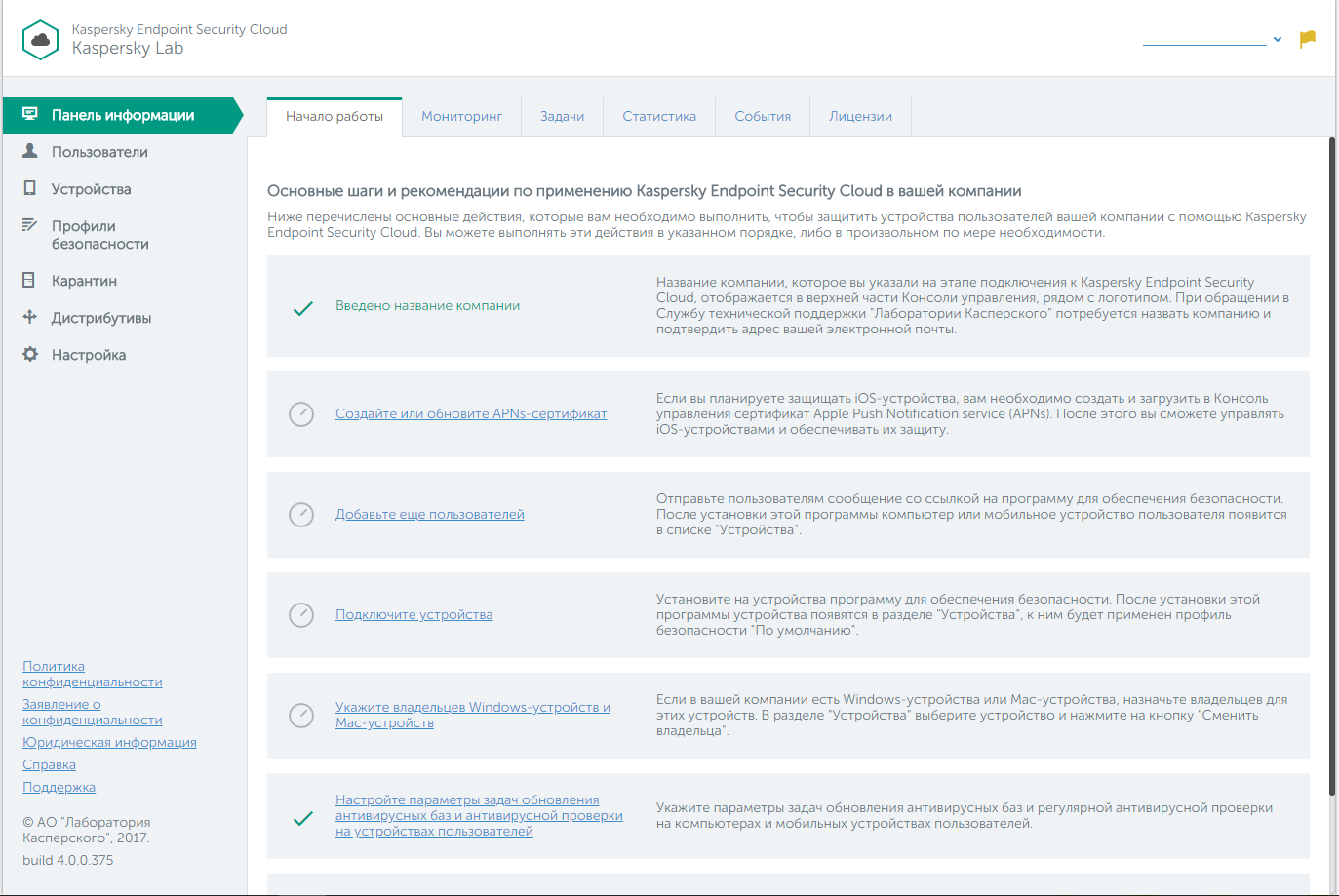Screen dimensions: 1339x896
Task: Click the vertical page scrollbar
Action: coord(1332,468)
